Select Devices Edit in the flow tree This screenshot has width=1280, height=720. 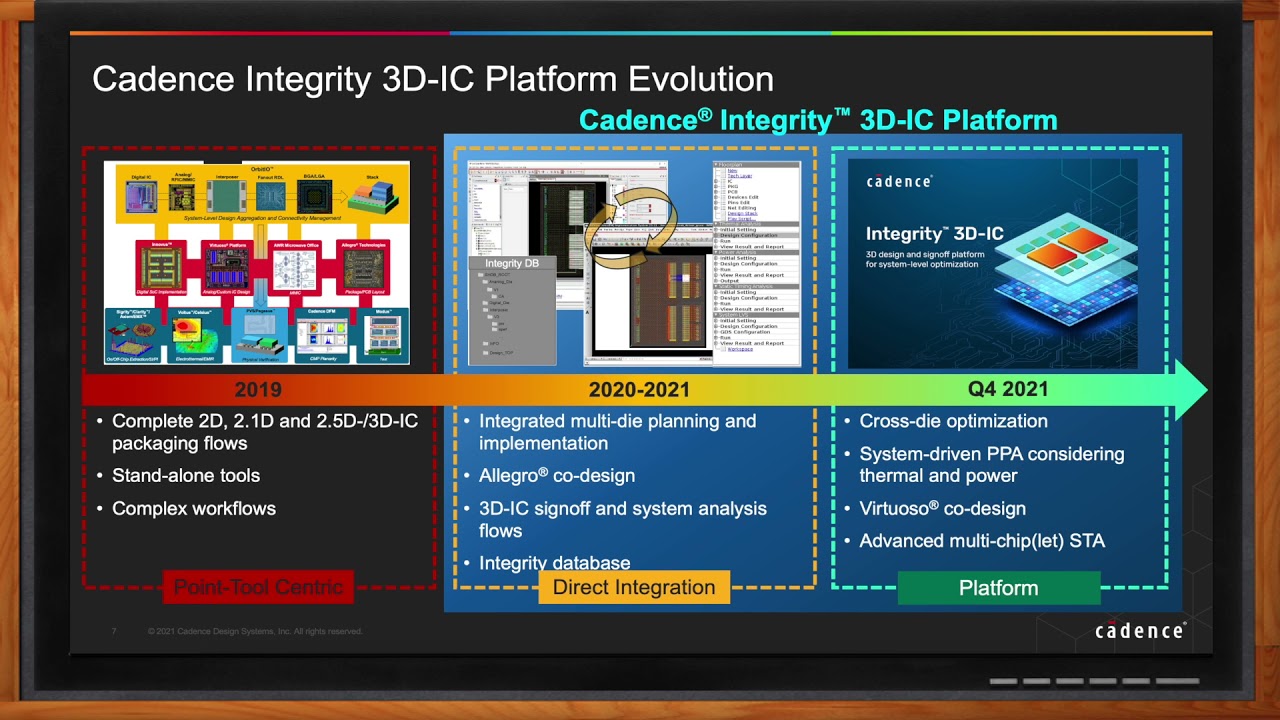pos(743,197)
